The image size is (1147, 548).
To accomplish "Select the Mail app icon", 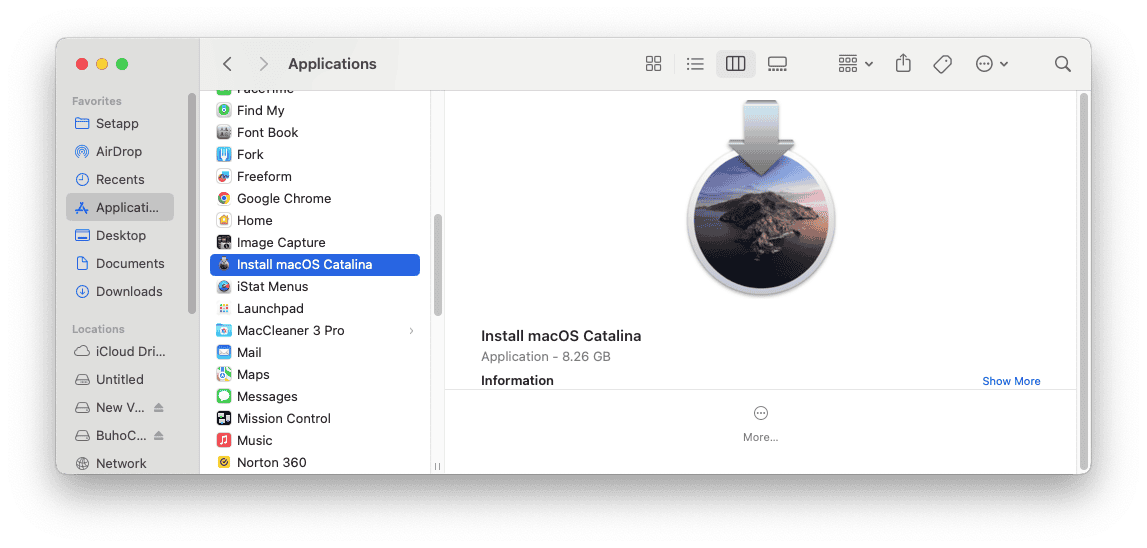I will tap(224, 352).
